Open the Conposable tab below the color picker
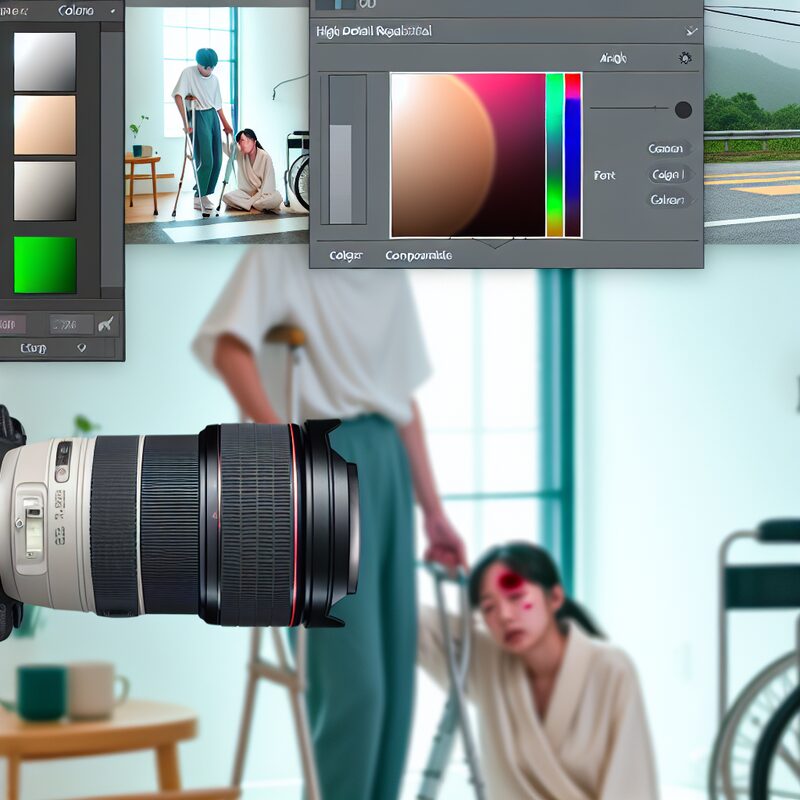 click(x=418, y=256)
